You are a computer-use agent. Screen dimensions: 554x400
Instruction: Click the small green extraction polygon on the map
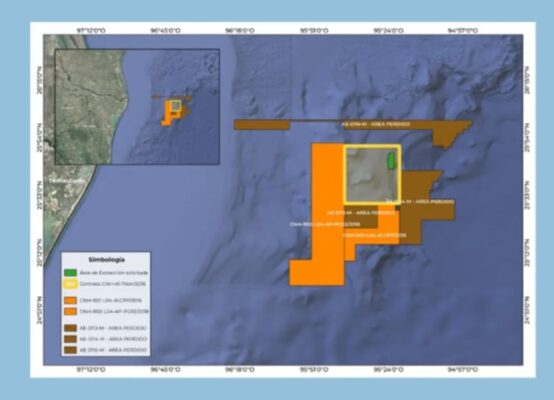point(391,160)
